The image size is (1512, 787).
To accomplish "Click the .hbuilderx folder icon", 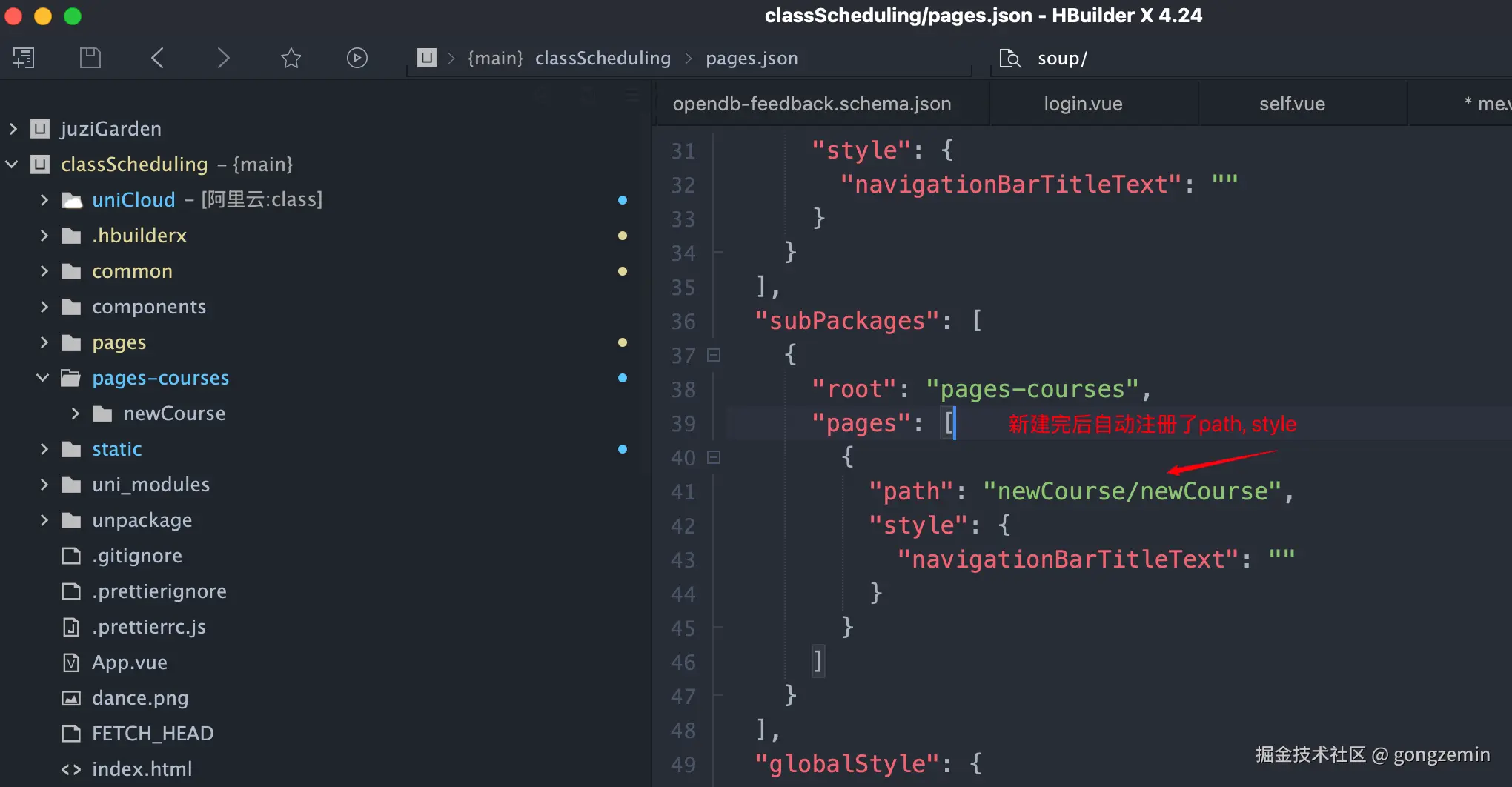I will tap(71, 236).
